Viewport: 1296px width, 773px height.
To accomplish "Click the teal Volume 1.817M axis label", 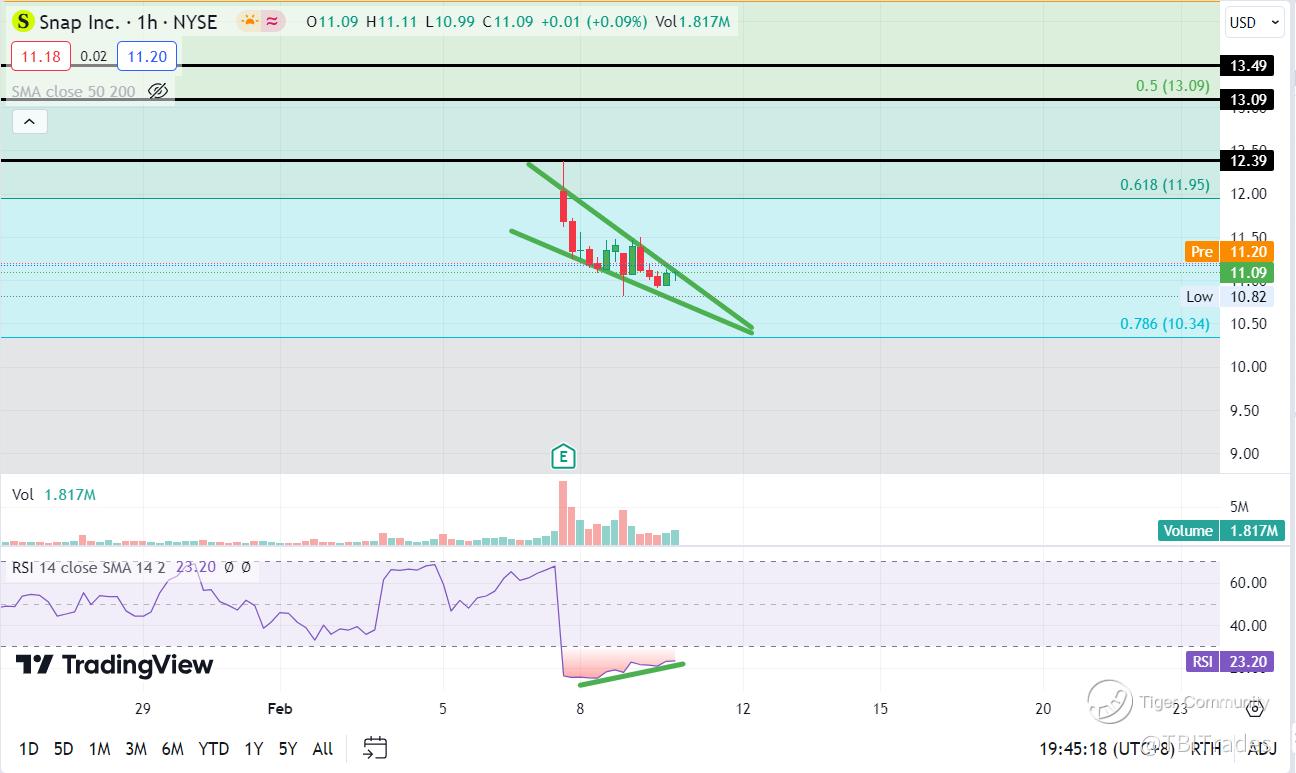I will coord(1221,531).
